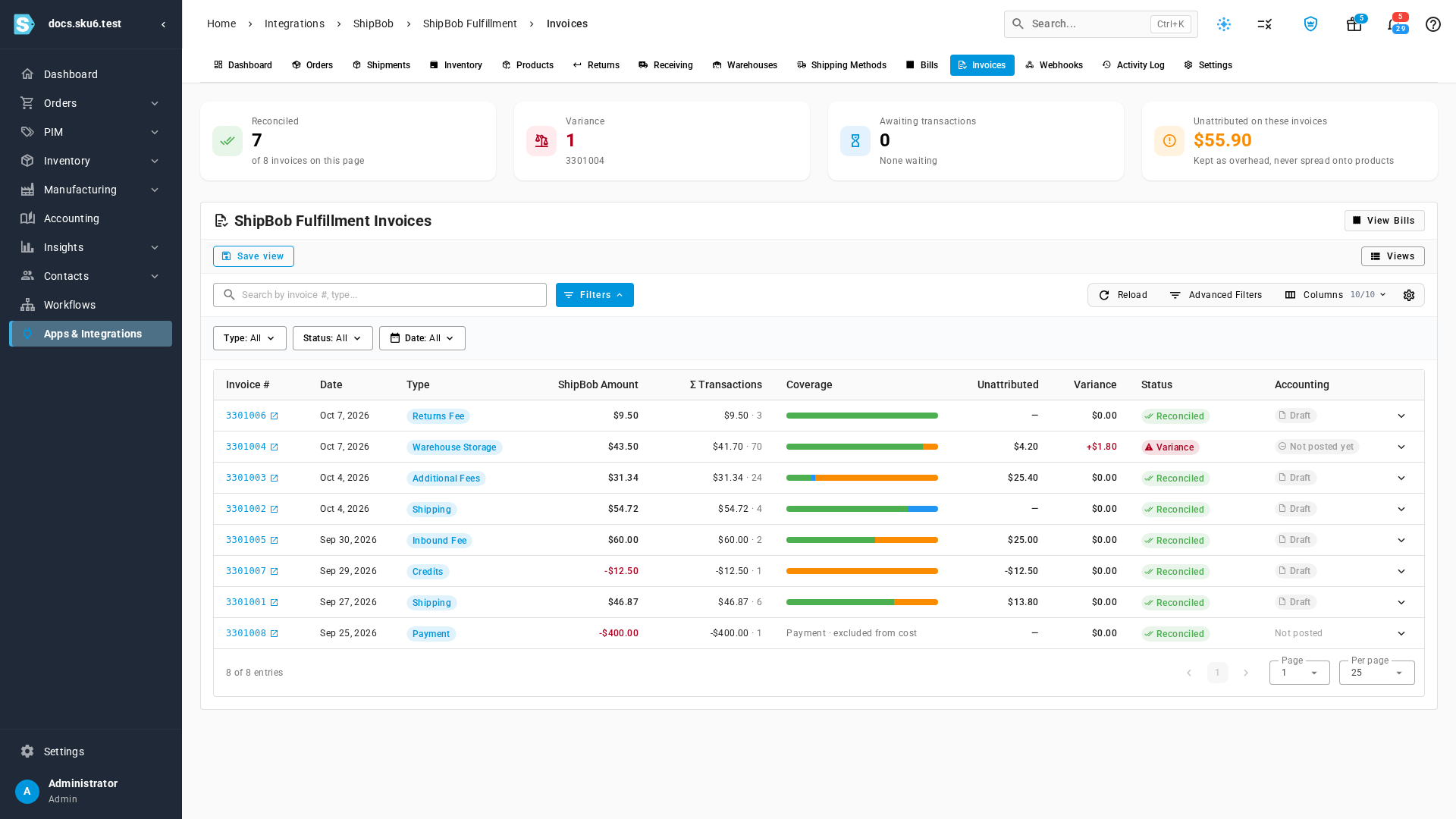The width and height of the screenshot is (1456, 819).
Task: Open the Views button
Action: coord(1392,256)
